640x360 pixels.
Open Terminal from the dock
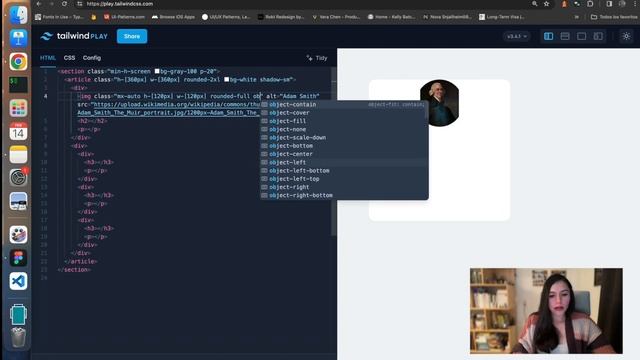click(x=18, y=85)
